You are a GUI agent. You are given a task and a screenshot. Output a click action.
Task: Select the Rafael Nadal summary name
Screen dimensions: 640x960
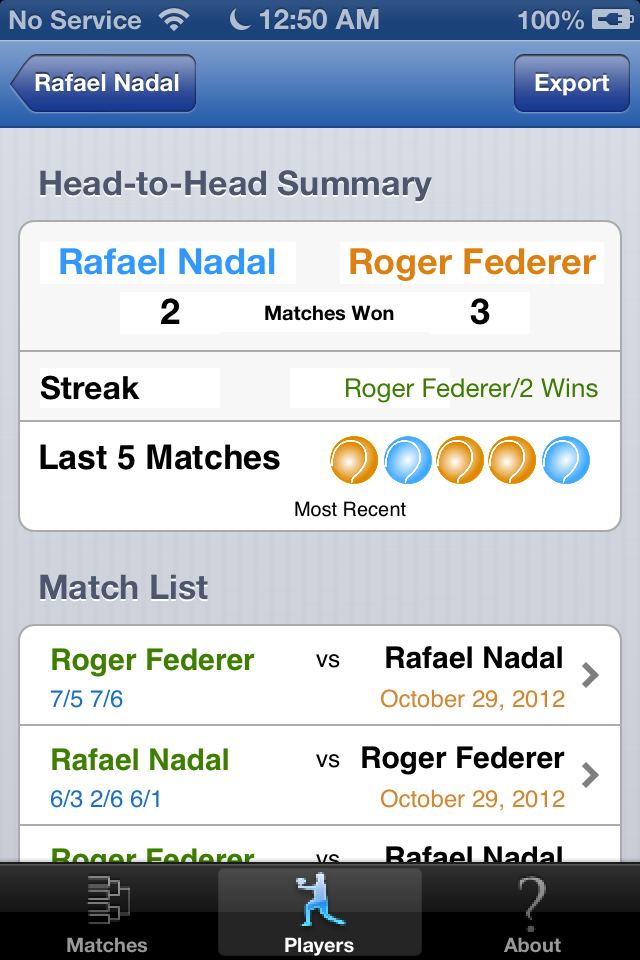point(167,262)
